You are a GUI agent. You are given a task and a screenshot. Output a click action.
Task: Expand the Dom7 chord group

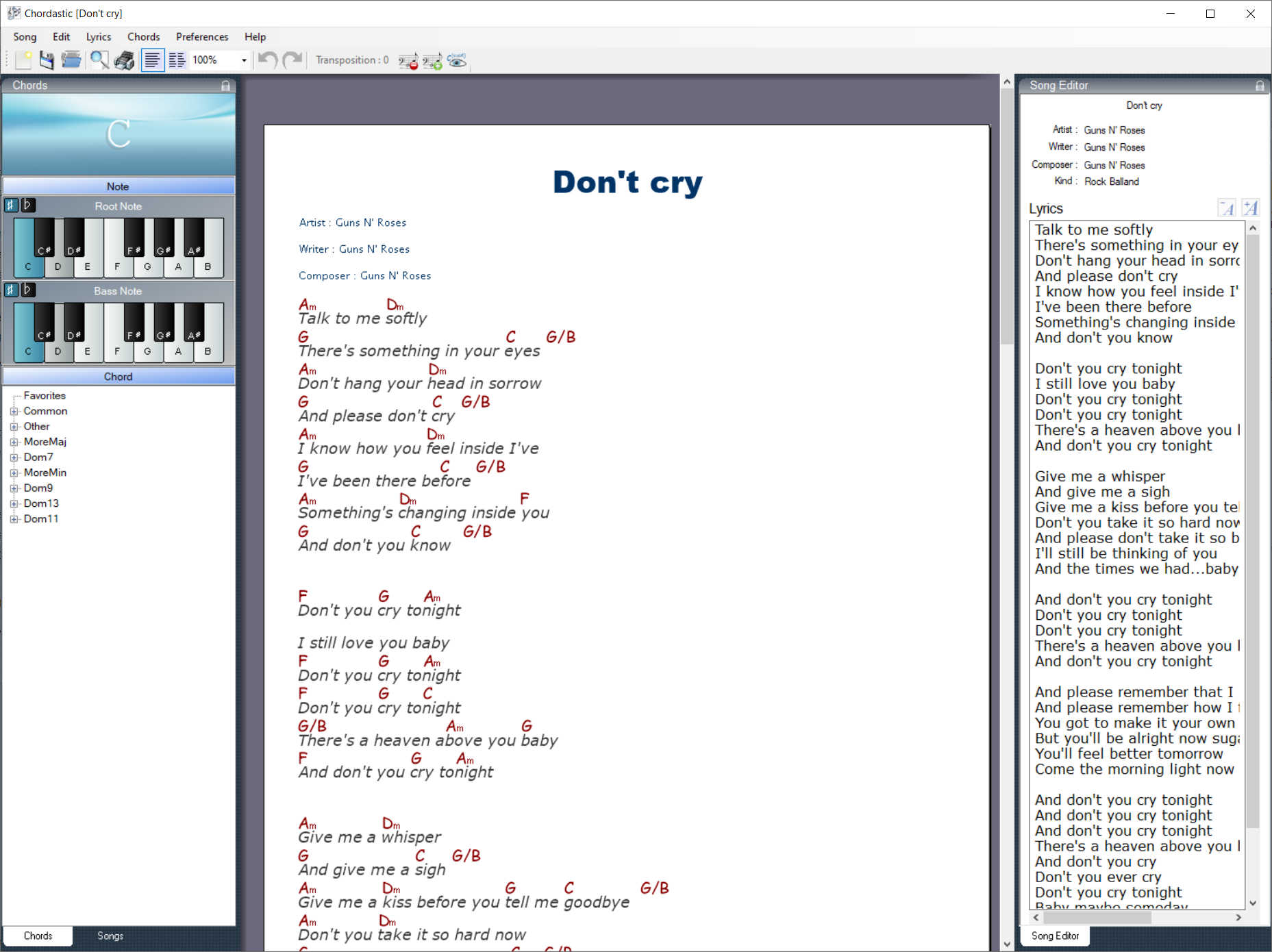tap(14, 458)
